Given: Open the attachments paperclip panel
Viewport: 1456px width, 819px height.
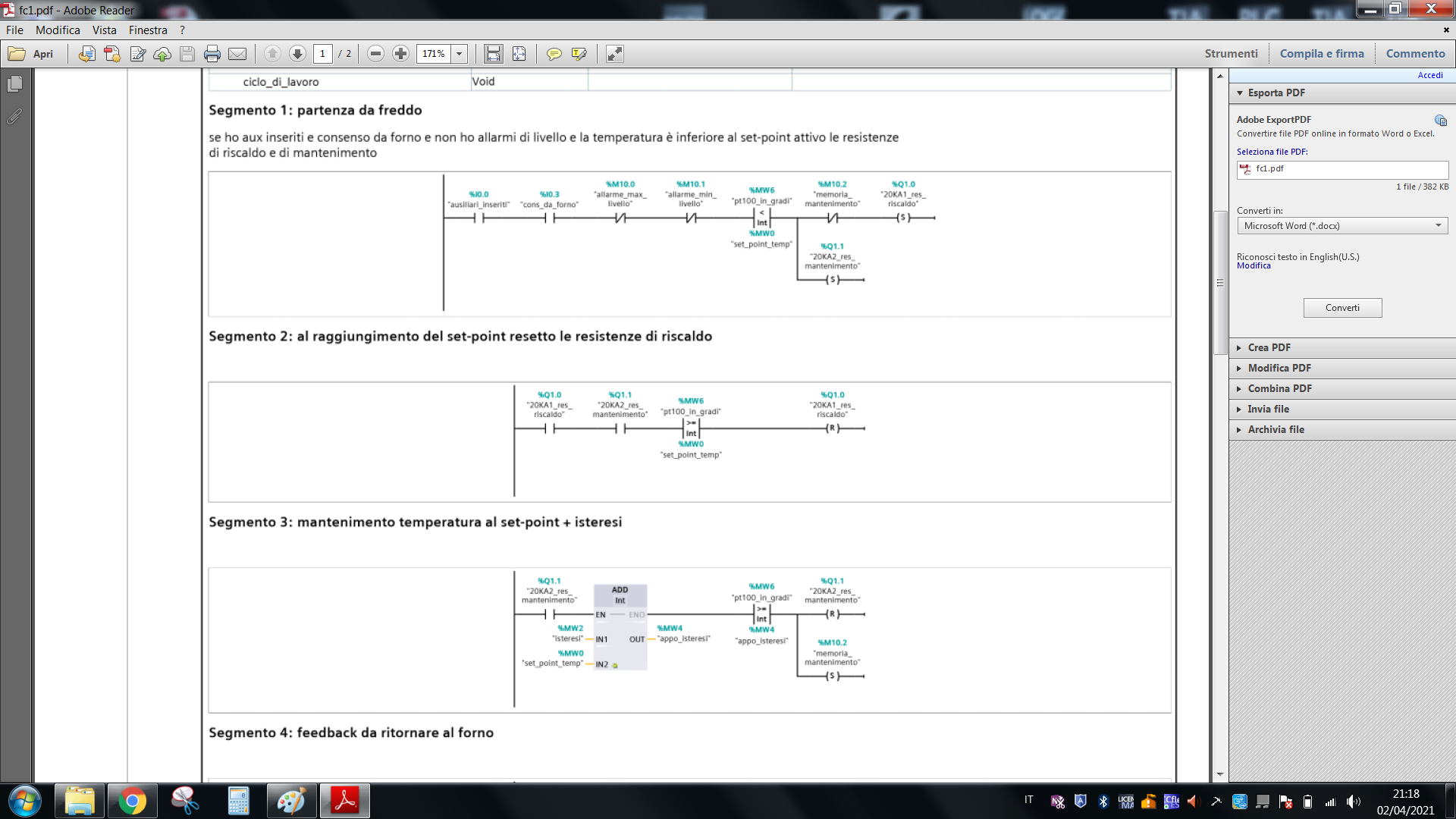Looking at the screenshot, I should tap(14, 117).
